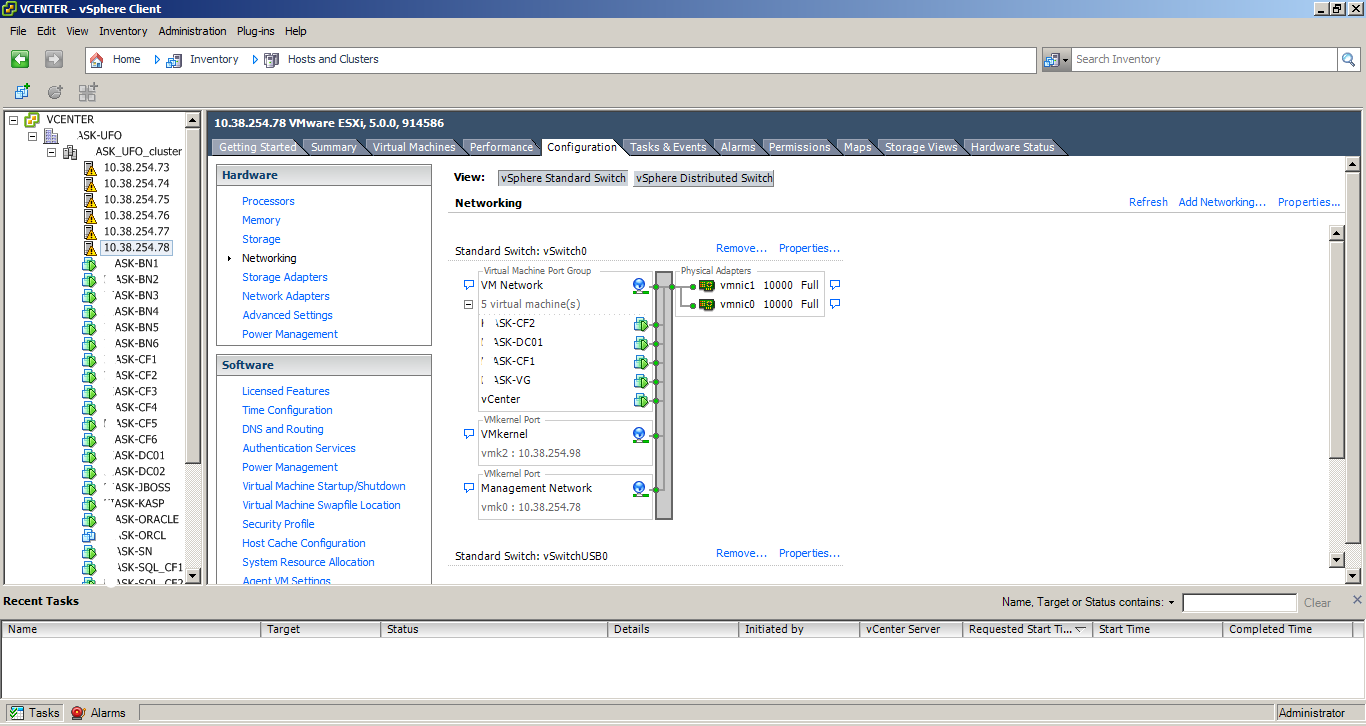Open the Administration menu
1366x726 pixels.
pos(192,31)
